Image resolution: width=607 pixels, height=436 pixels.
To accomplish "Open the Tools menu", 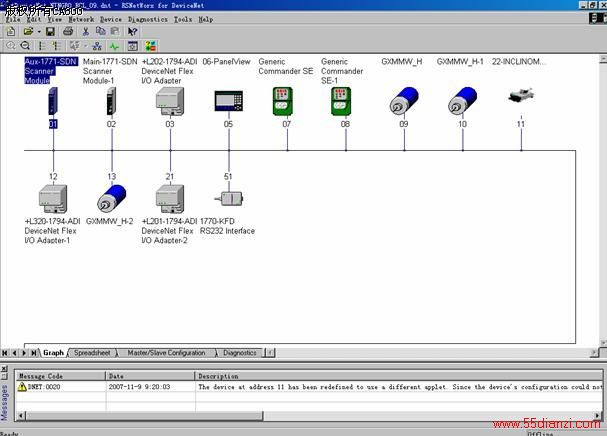I will (183, 19).
